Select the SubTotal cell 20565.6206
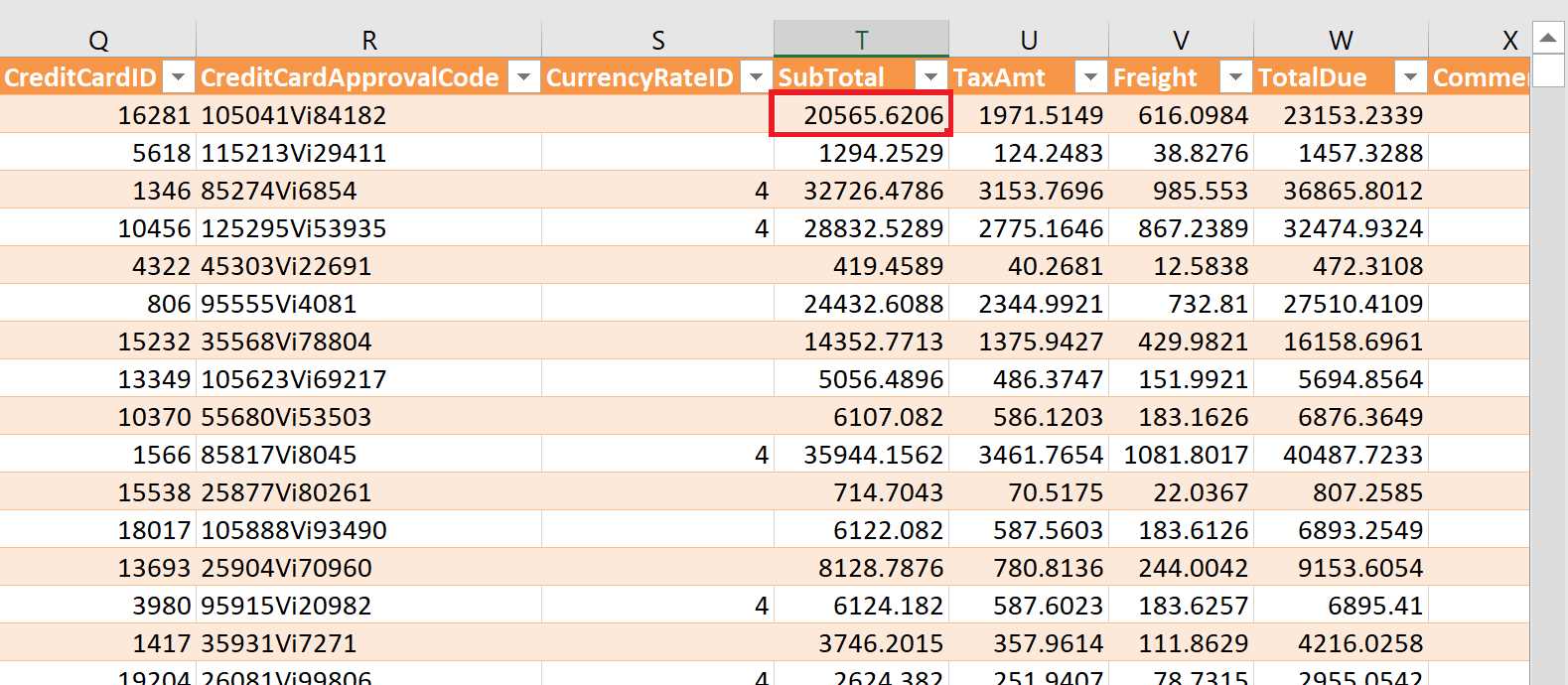 pos(862,114)
